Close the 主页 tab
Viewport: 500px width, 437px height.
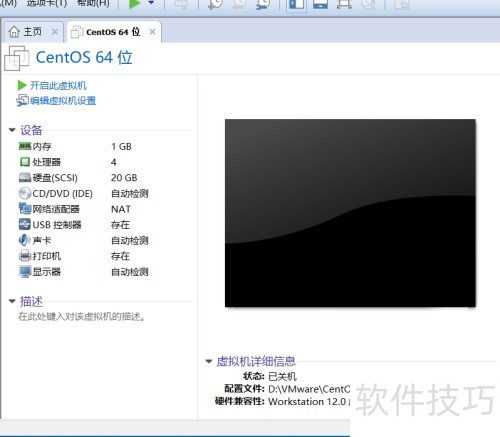coord(55,32)
